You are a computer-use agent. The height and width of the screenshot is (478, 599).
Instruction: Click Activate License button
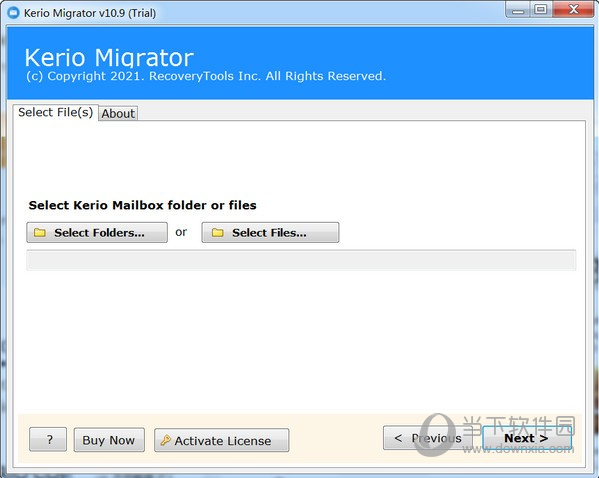[222, 440]
